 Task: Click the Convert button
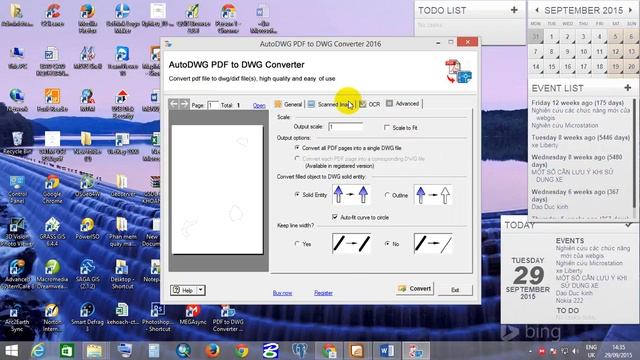click(414, 289)
